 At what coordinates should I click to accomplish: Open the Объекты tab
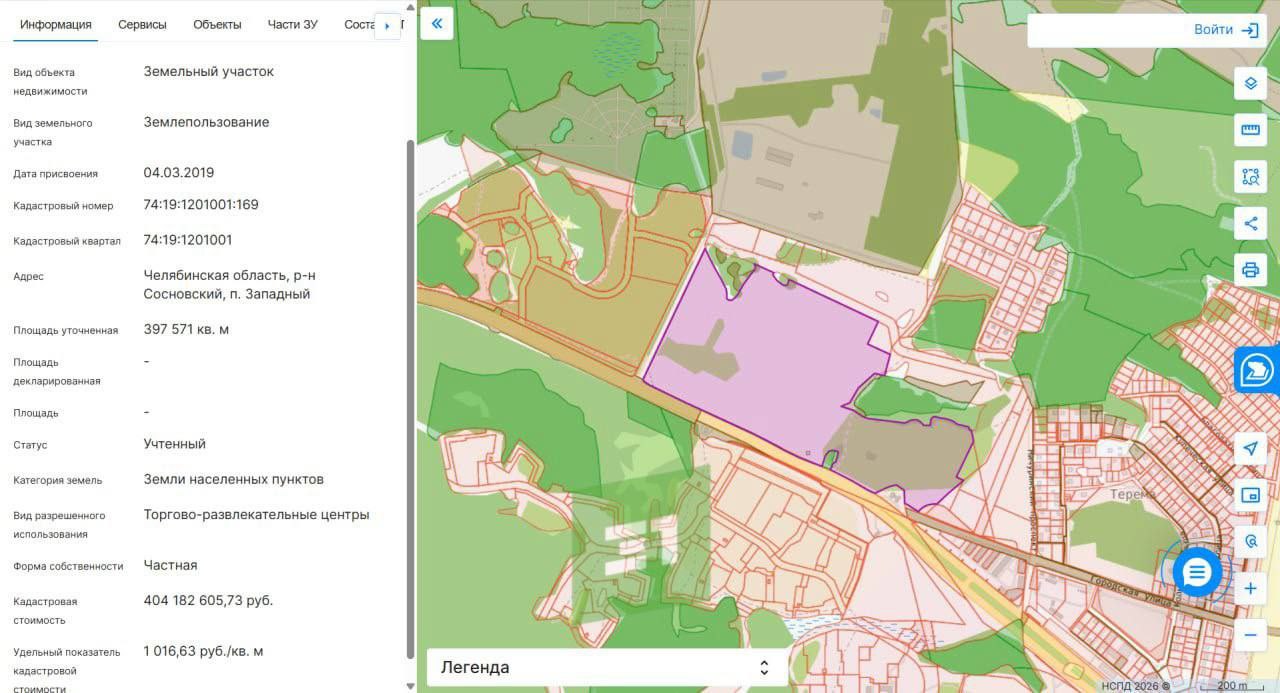click(x=217, y=25)
